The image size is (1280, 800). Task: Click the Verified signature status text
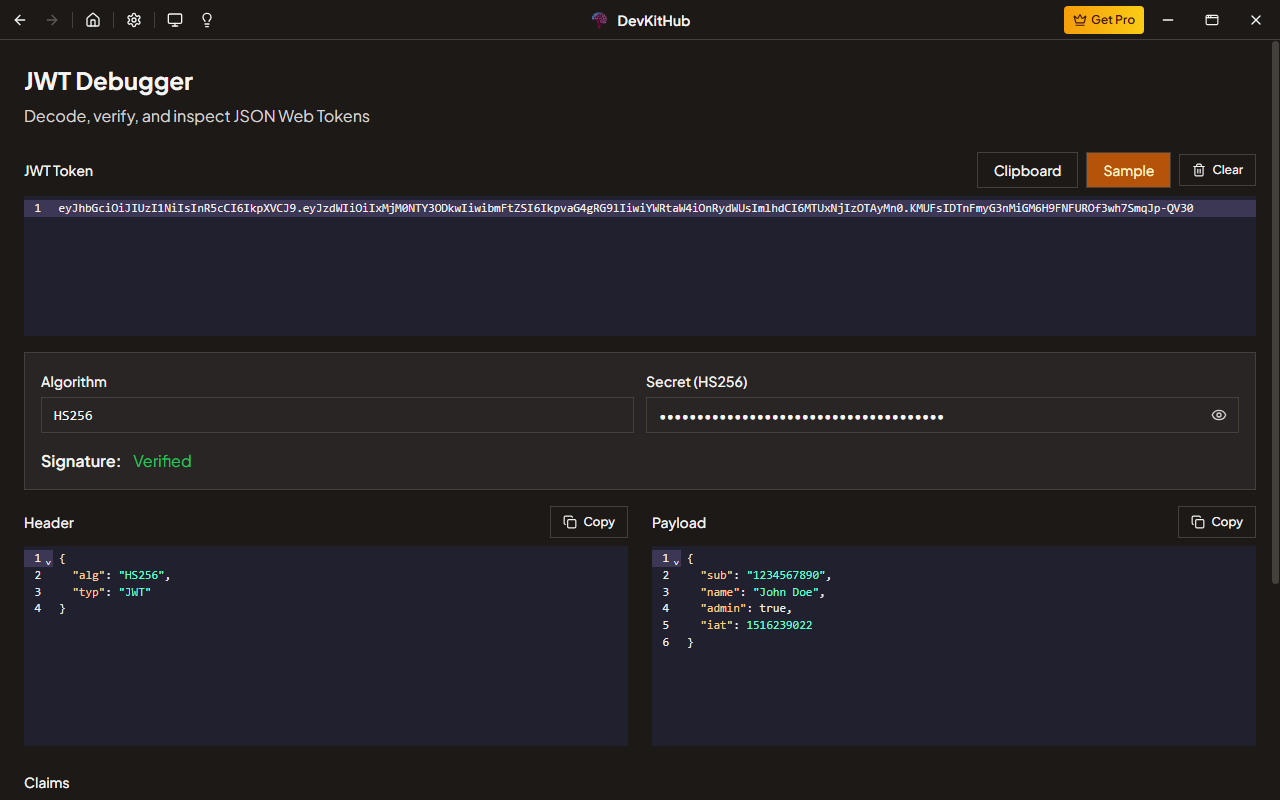[162, 461]
